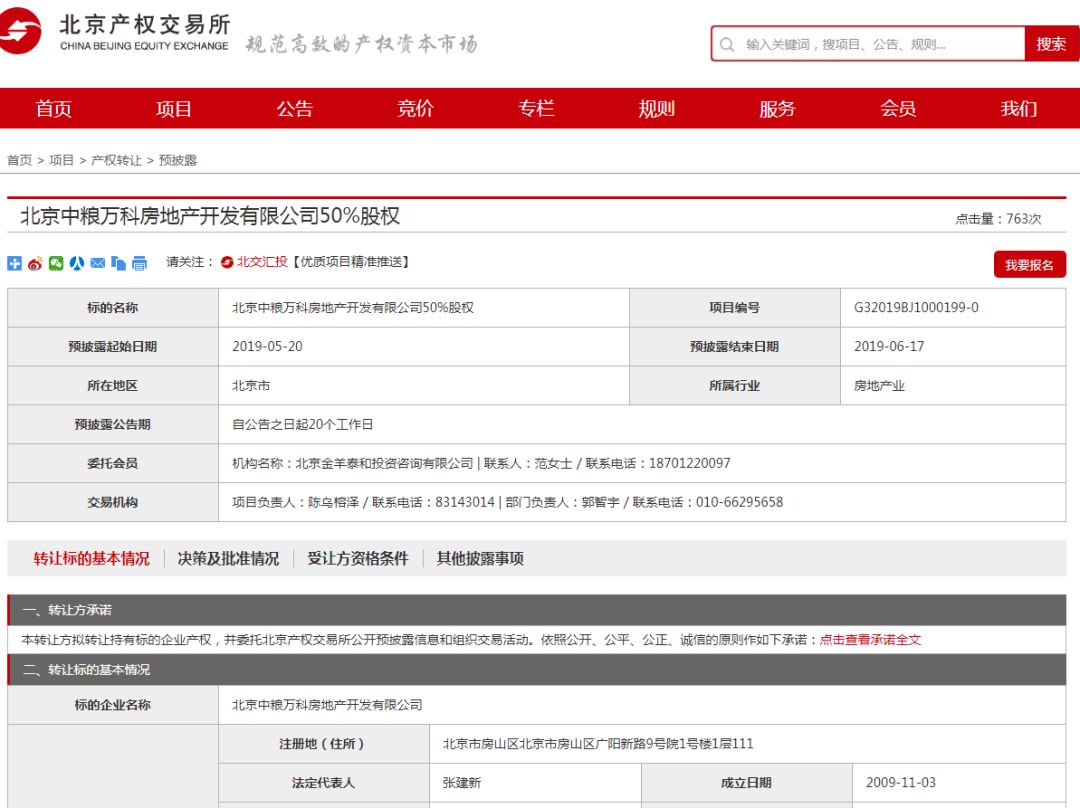Open the 其他披露事项 tab
This screenshot has width=1080, height=808.
pyautogui.click(x=480, y=559)
